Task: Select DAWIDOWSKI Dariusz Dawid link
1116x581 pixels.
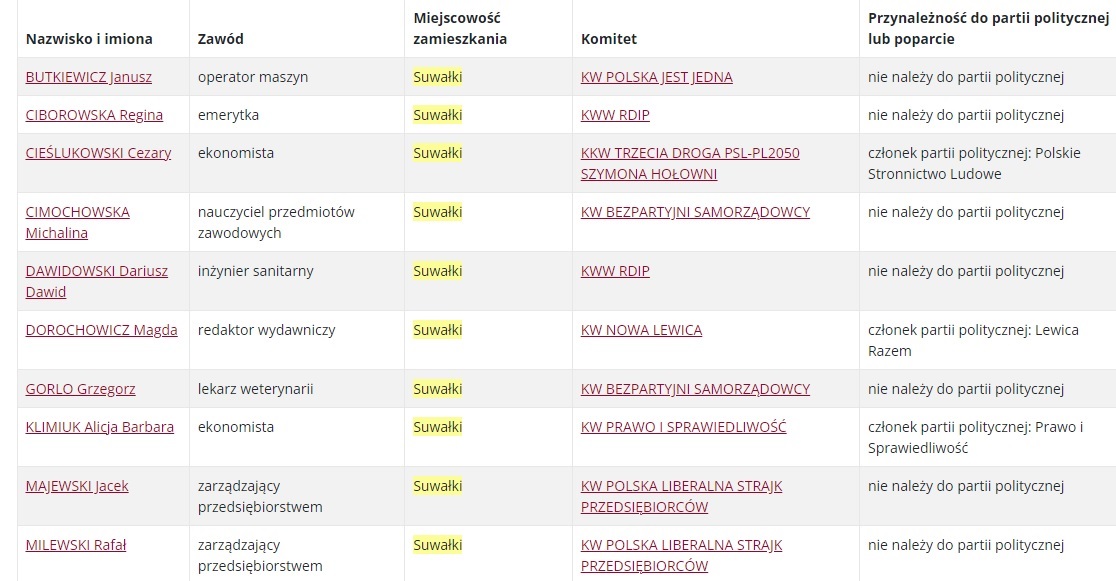Action: click(97, 281)
